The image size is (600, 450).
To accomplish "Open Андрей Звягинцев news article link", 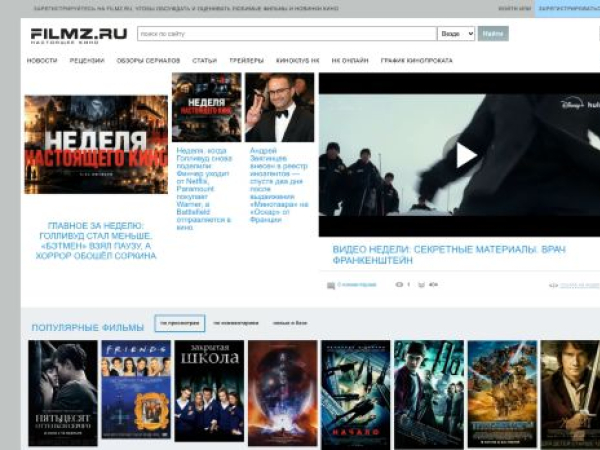I will coord(279,185).
